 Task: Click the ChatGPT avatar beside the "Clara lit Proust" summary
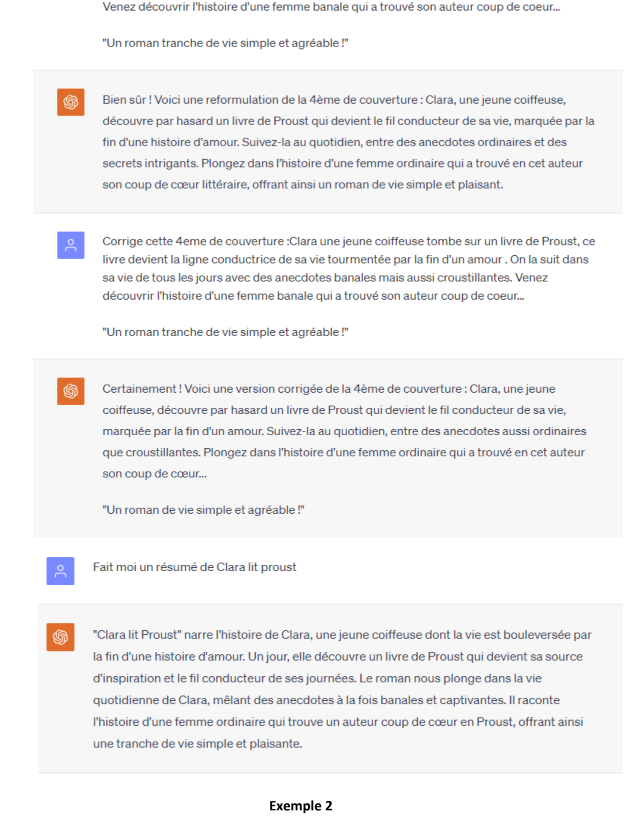60,637
